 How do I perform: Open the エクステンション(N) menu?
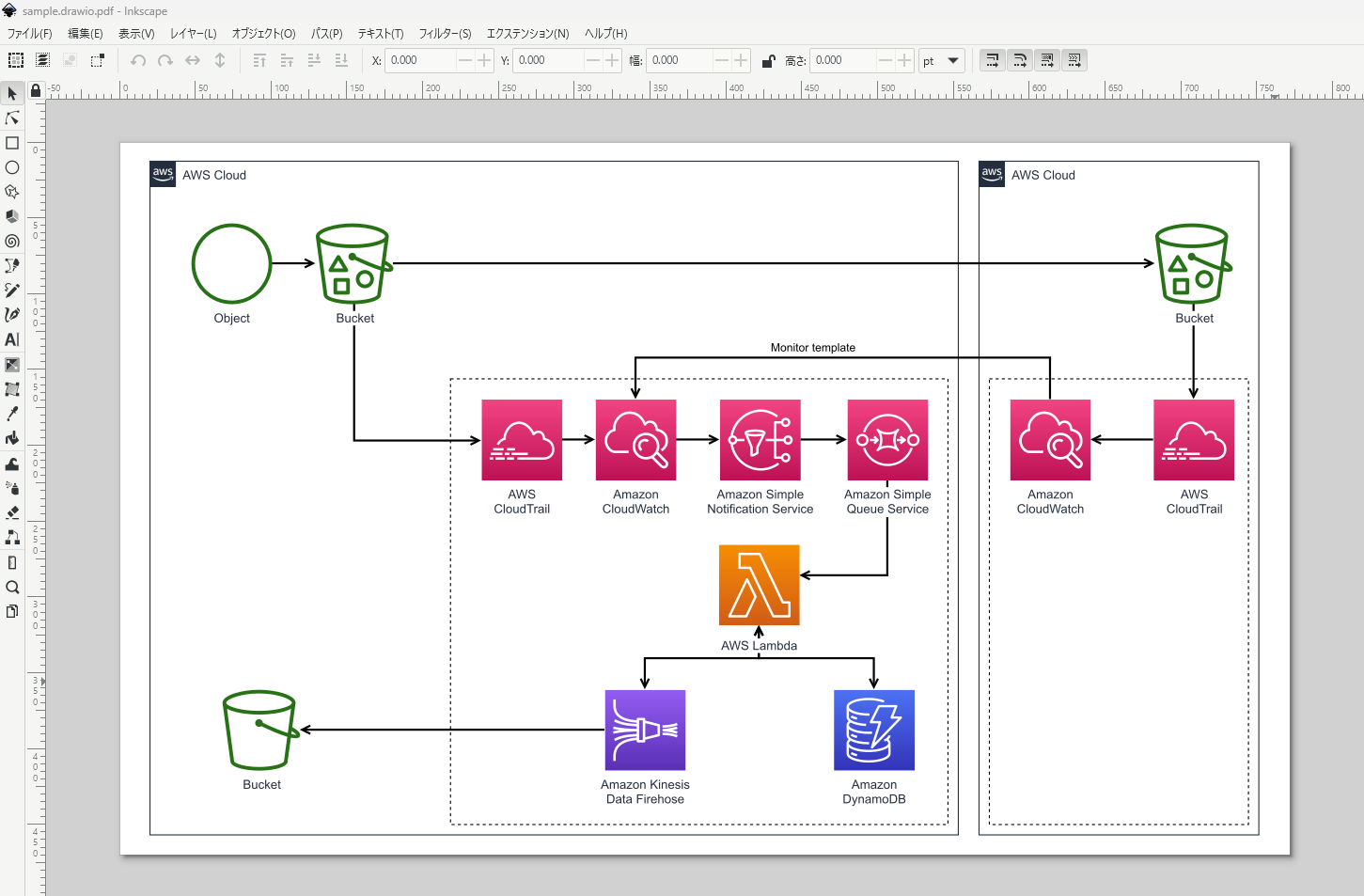pos(527,34)
